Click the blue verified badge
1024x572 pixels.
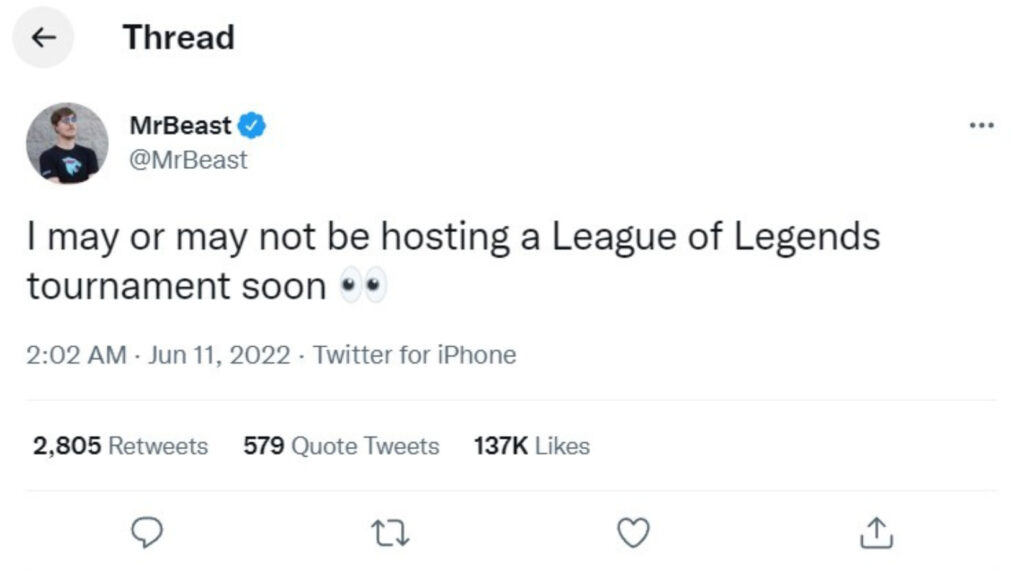tap(251, 125)
